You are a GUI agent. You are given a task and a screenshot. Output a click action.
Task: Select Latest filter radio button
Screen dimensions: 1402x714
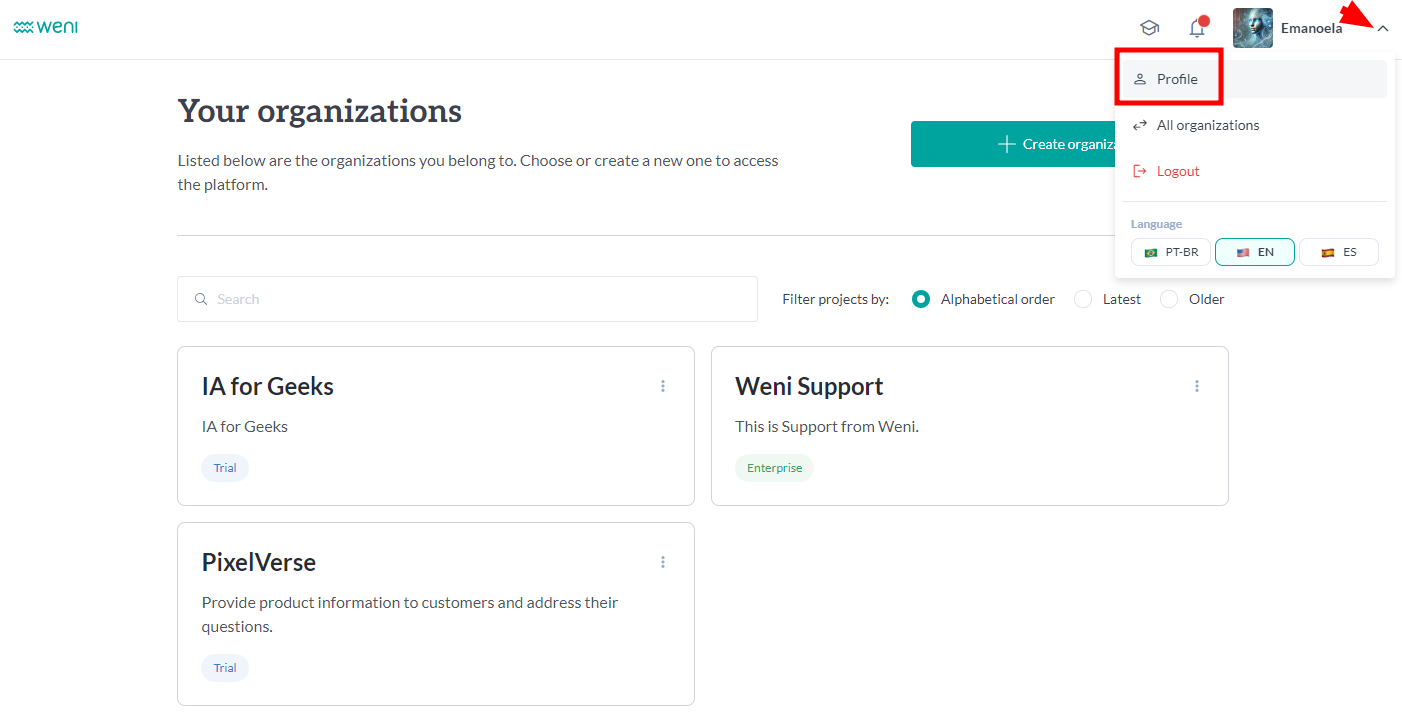point(1083,299)
